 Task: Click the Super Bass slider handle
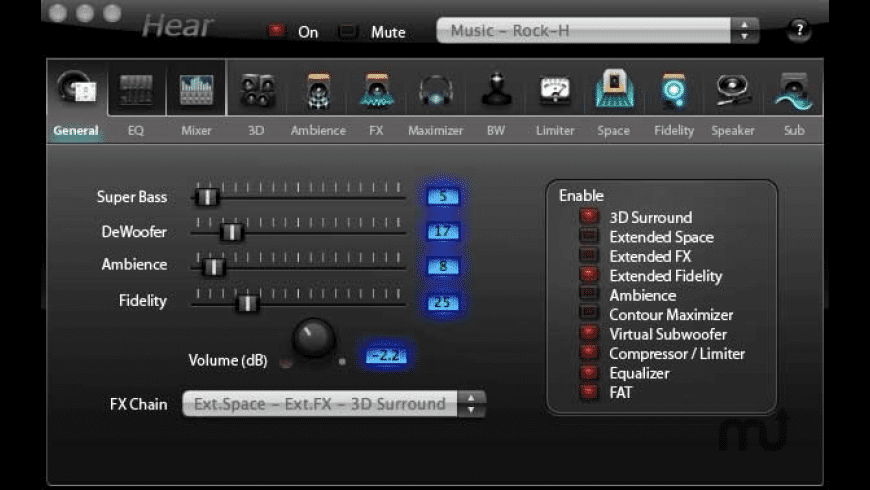coord(207,196)
